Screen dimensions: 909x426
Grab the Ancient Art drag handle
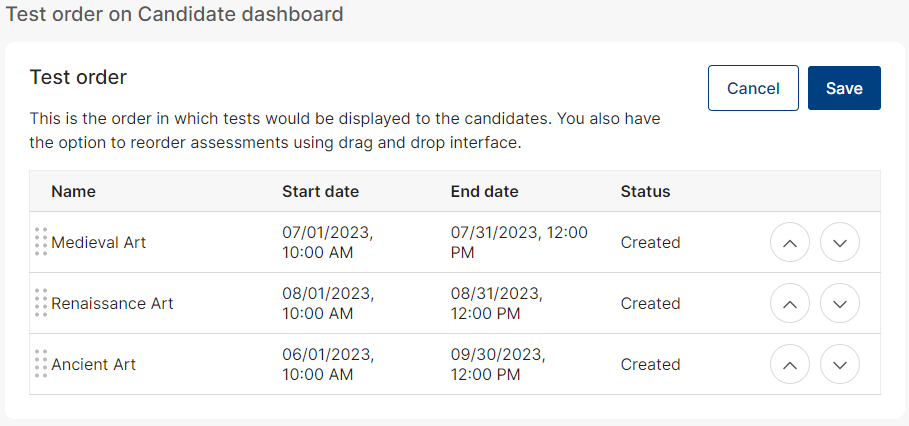[41, 363]
